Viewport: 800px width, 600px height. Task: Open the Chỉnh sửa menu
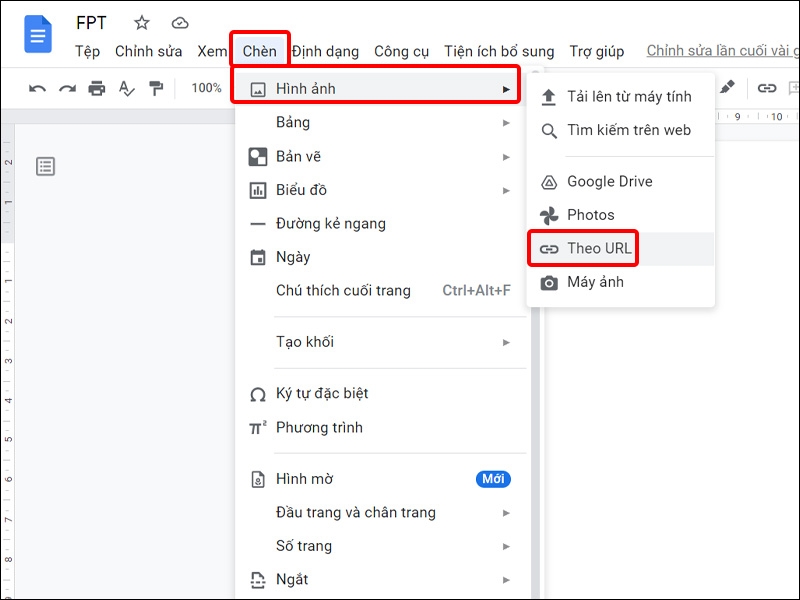[x=148, y=52]
